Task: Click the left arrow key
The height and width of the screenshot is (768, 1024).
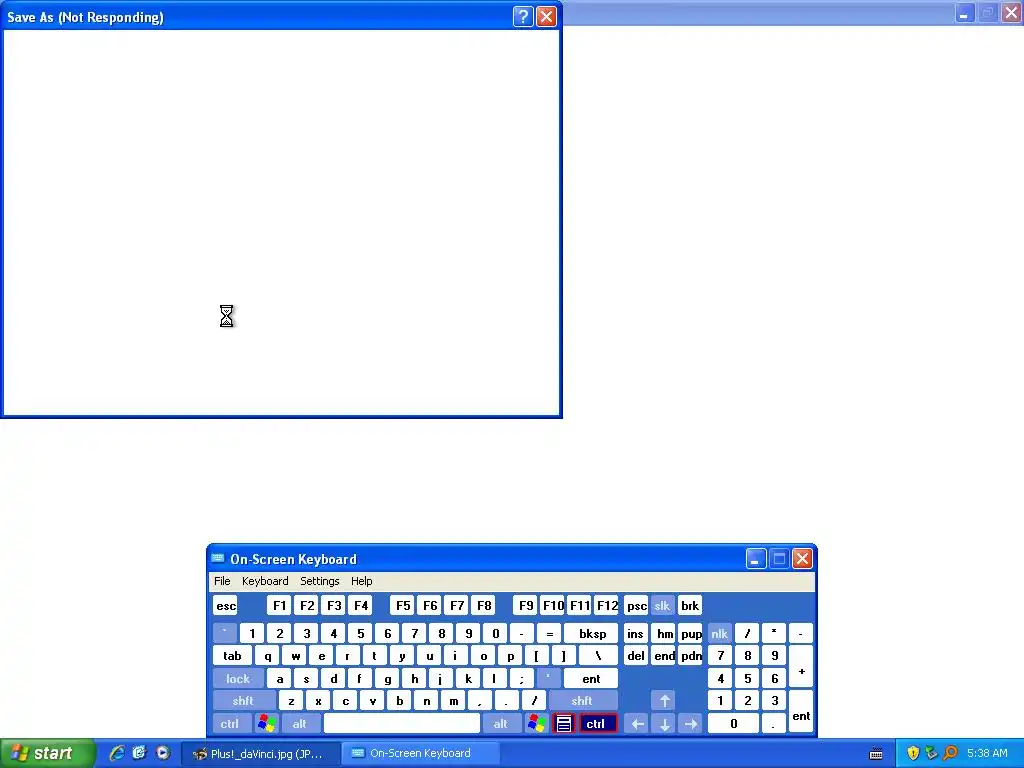Action: pyautogui.click(x=637, y=724)
